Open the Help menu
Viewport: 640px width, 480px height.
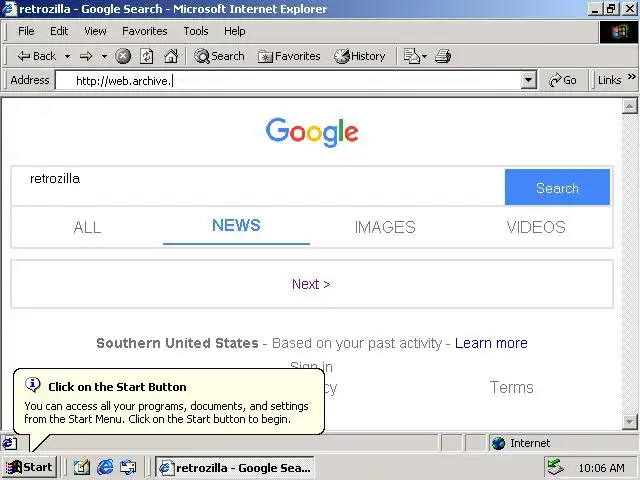click(234, 31)
